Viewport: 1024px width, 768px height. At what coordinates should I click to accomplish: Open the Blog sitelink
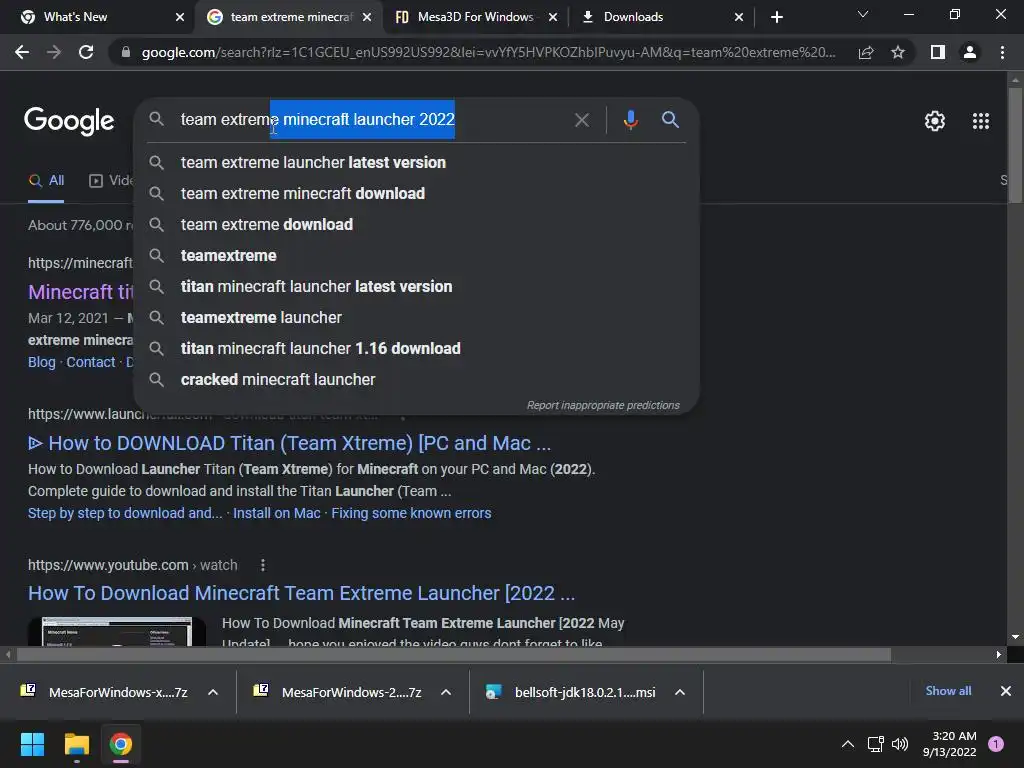click(42, 362)
